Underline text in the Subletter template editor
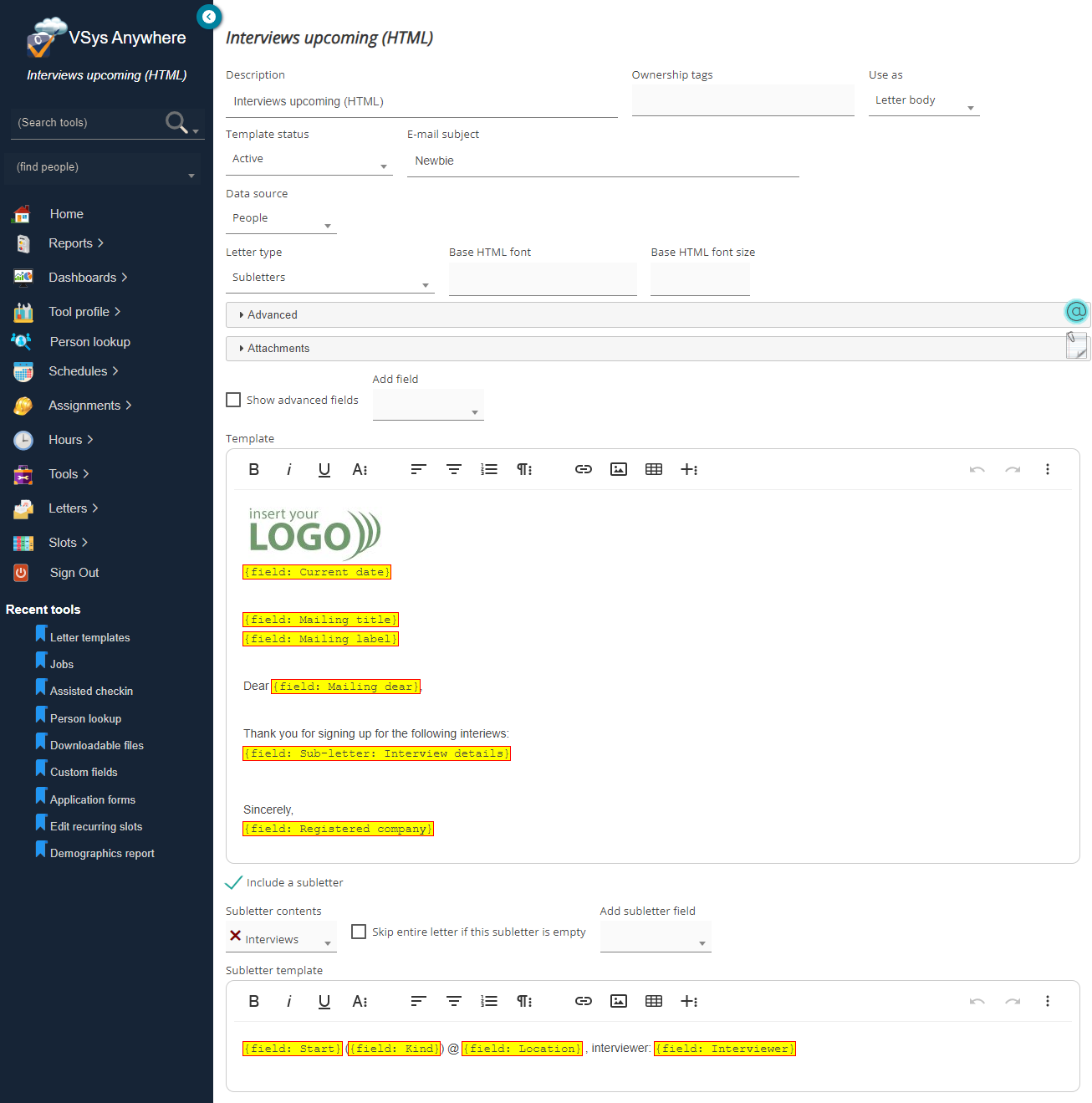Screen dimensions: 1092x1103 (x=324, y=1002)
